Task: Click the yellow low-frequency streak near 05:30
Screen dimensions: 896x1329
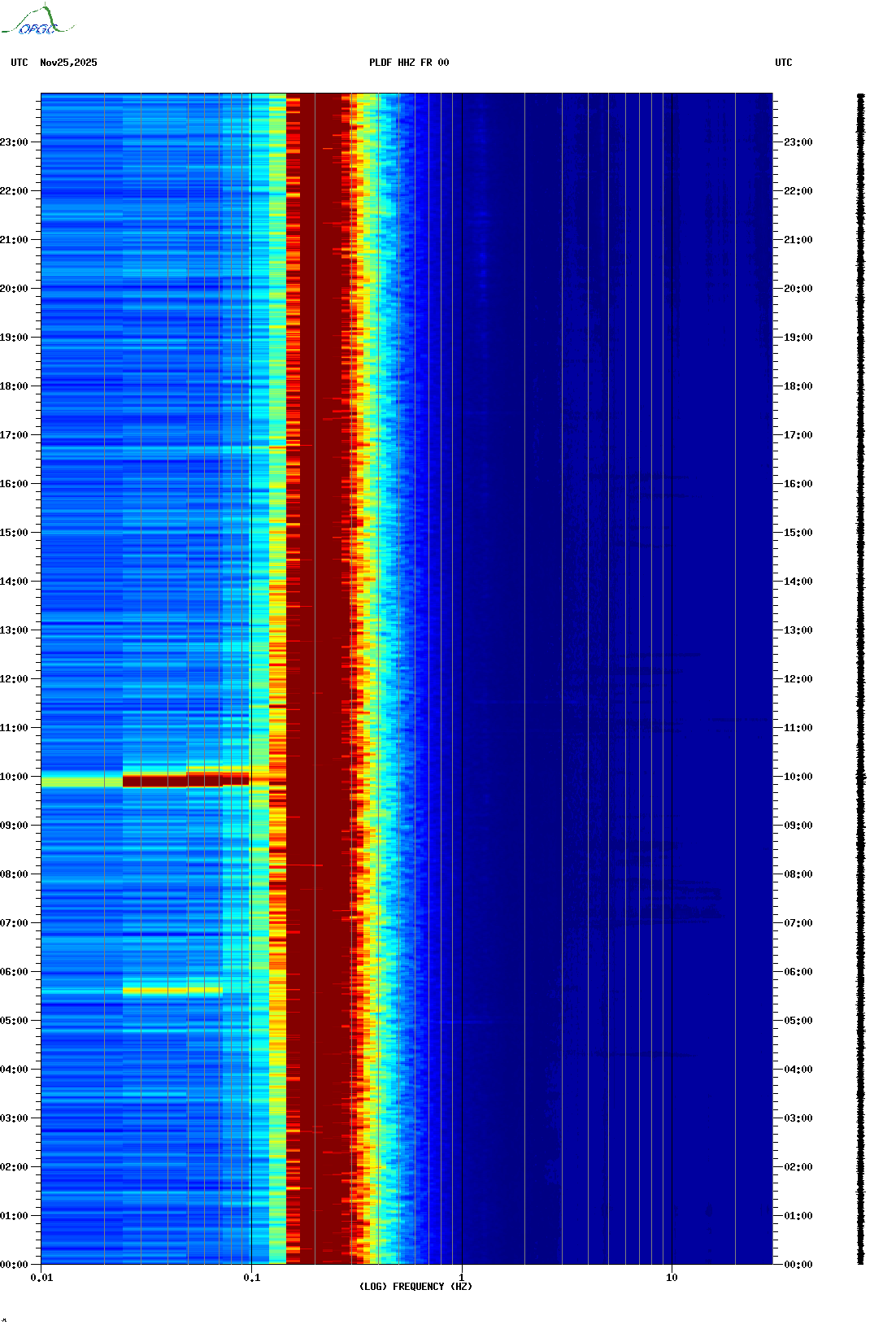Action: 172,991
